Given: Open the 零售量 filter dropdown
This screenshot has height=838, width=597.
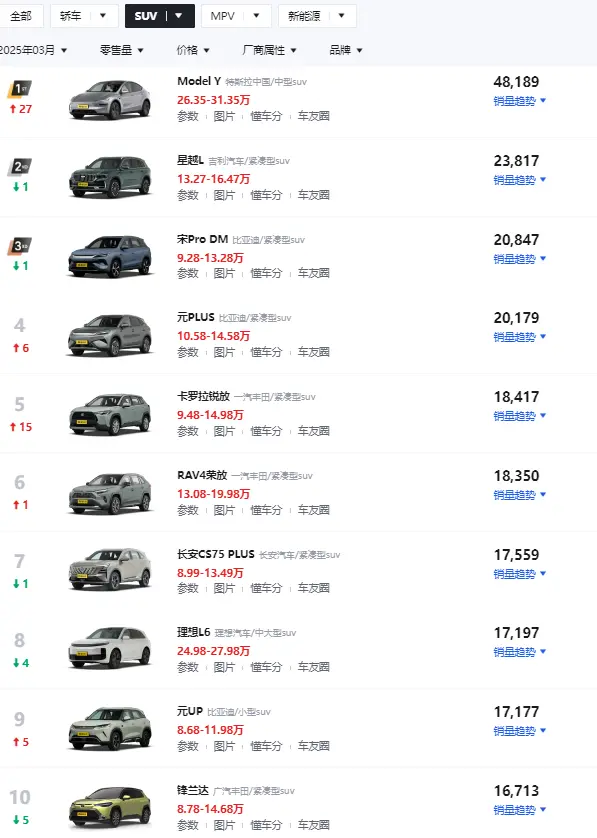Looking at the screenshot, I should coord(122,50).
